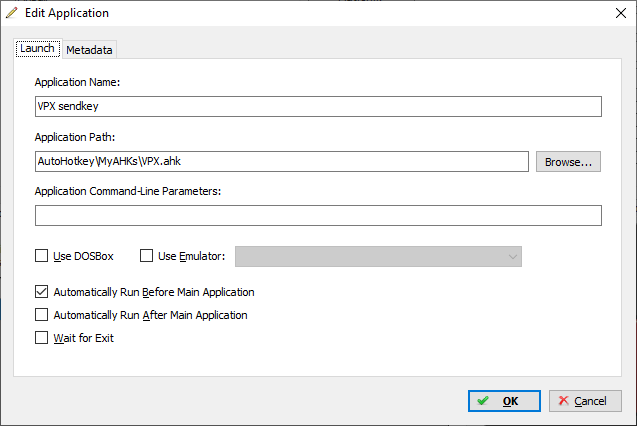The height and width of the screenshot is (426, 637).
Task: Toggle the Wait for Exit checkbox
Action: pyautogui.click(x=41, y=338)
